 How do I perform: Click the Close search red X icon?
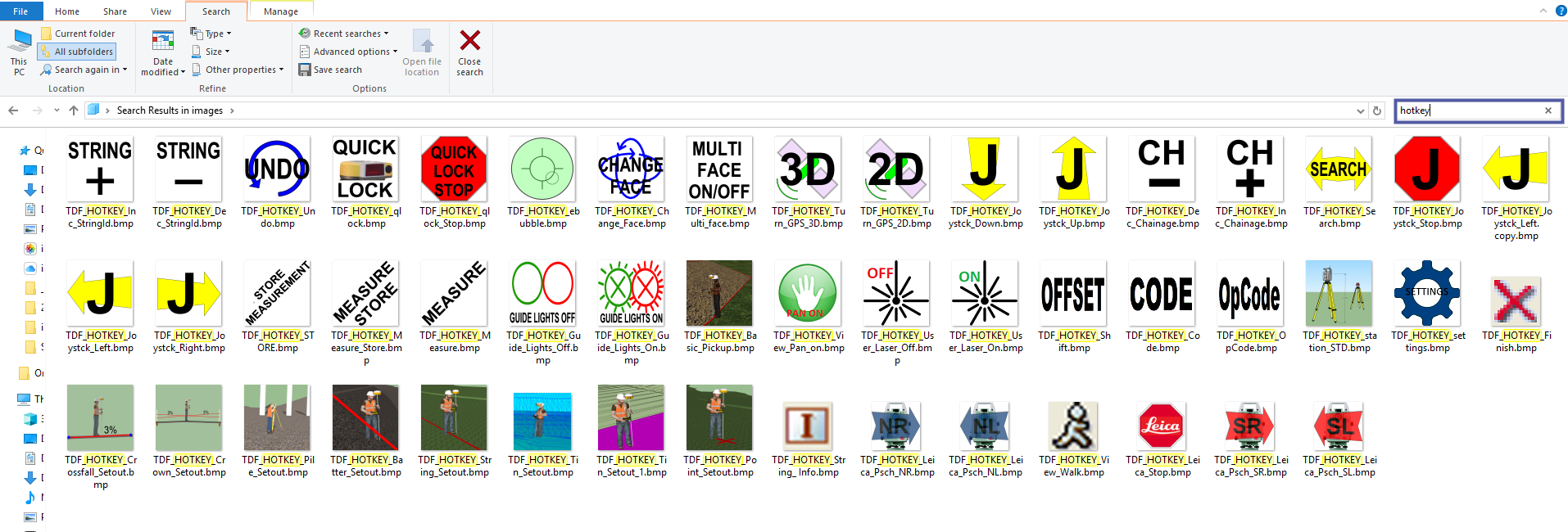click(x=469, y=41)
